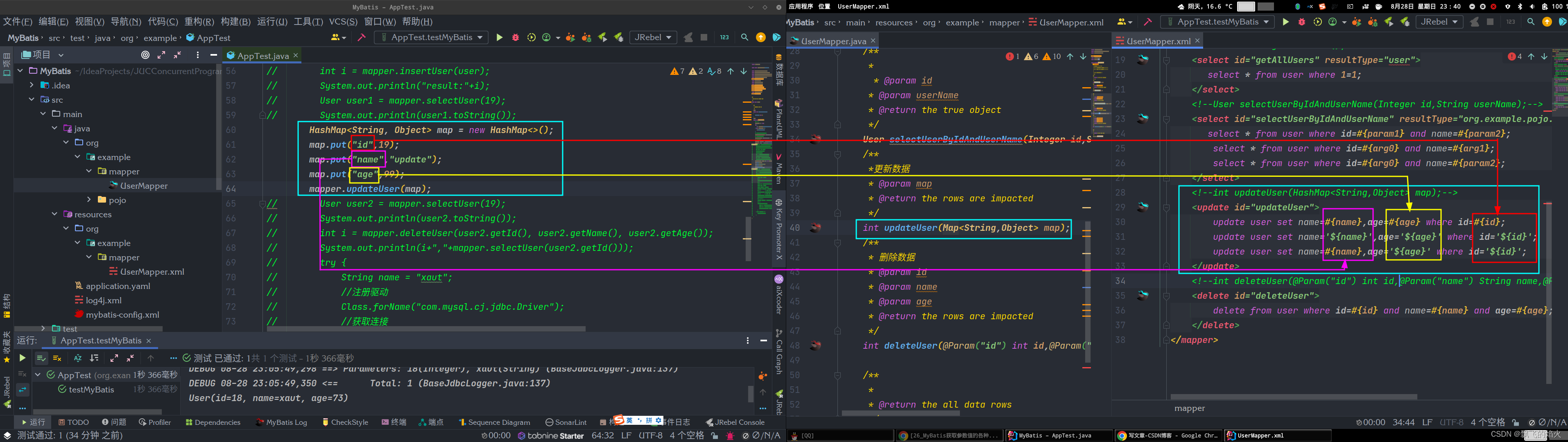Open the 项目 view selector dropdown
This screenshot has width=1568, height=442.
(43, 55)
